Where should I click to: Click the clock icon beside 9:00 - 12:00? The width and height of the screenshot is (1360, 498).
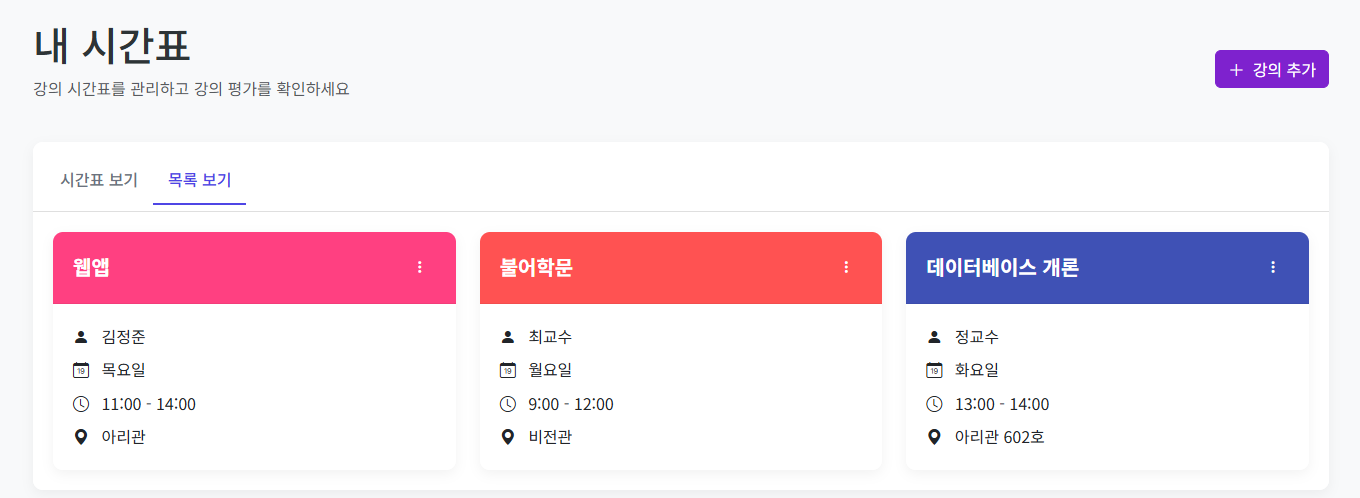(x=508, y=404)
